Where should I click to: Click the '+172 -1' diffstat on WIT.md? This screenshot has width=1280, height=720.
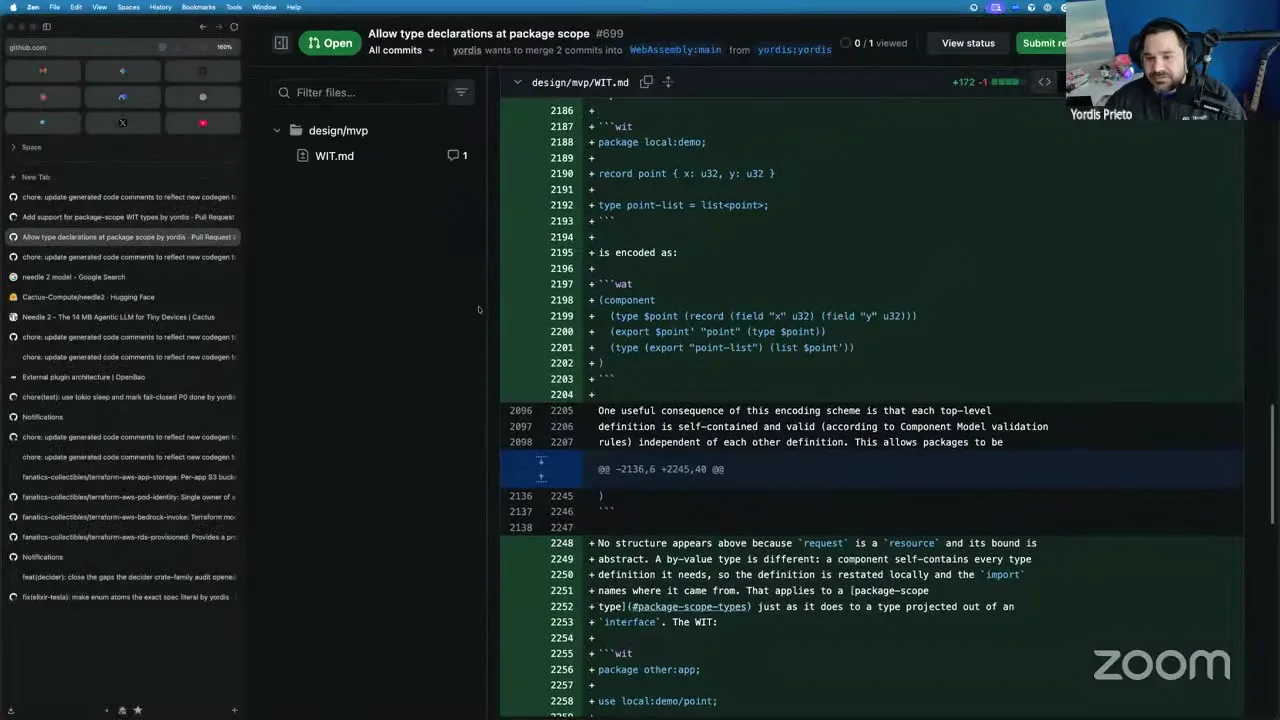(970, 82)
